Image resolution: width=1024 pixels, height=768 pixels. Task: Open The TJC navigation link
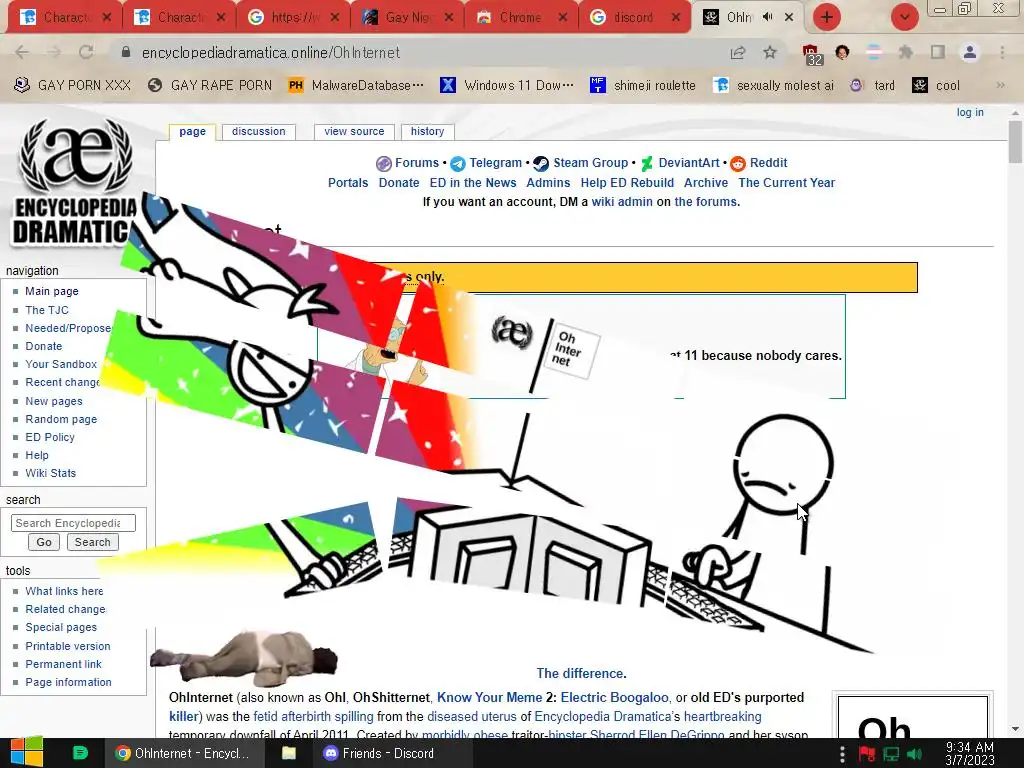point(46,310)
